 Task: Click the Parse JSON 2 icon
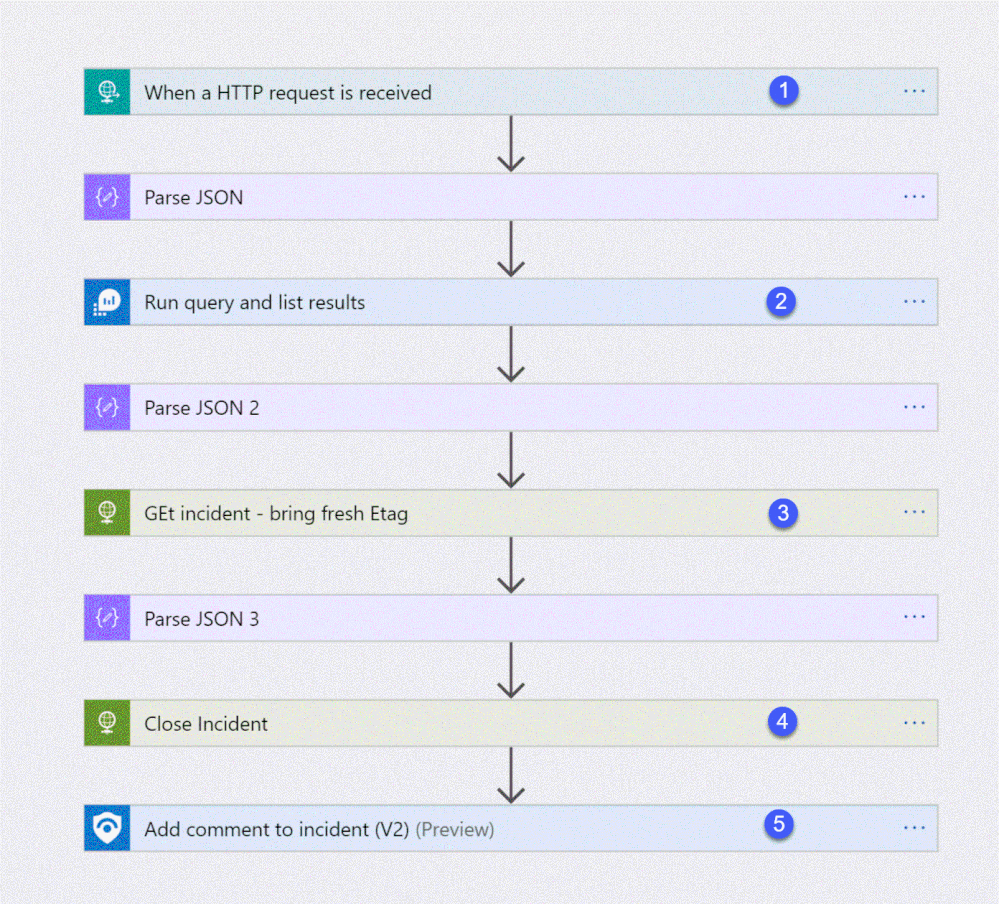(107, 407)
